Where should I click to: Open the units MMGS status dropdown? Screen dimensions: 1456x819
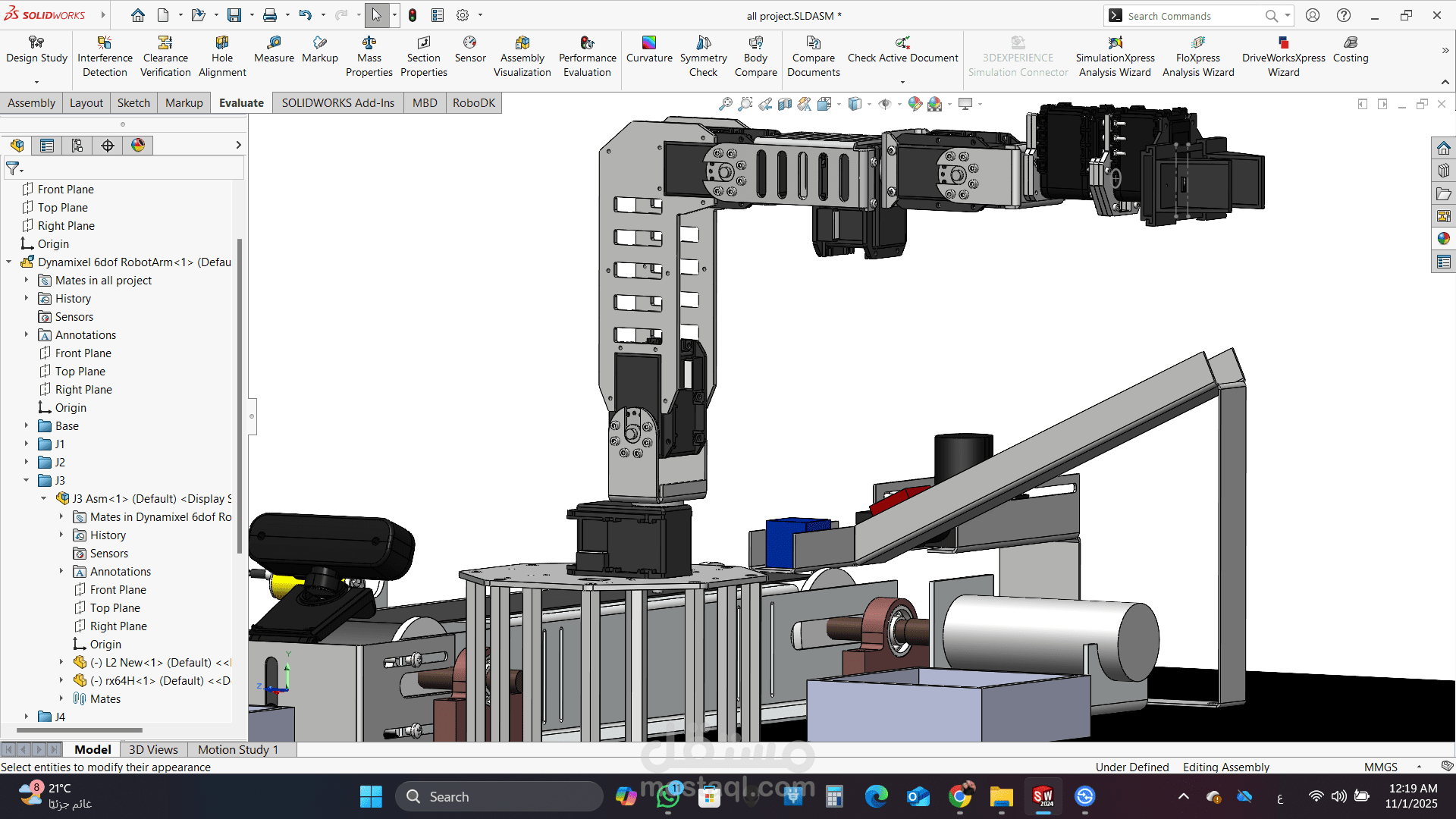coord(1419,767)
